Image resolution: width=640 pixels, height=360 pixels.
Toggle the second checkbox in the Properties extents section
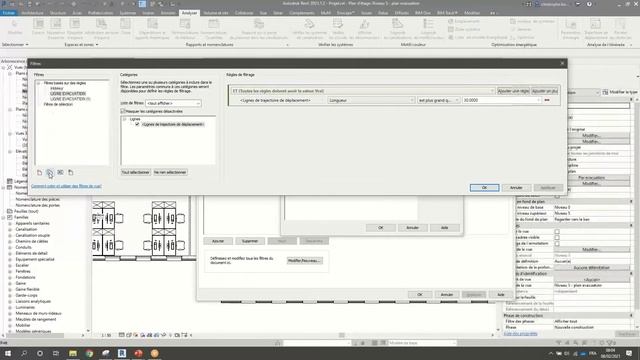pos(557,238)
